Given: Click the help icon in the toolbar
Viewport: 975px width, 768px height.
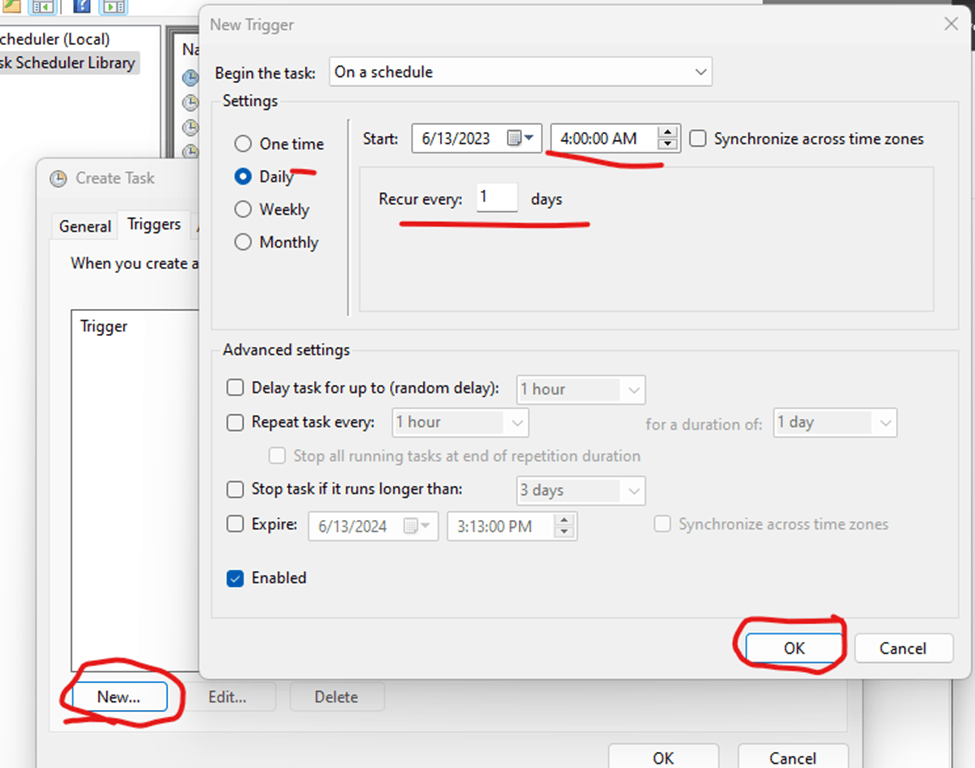Looking at the screenshot, I should coord(80,7).
